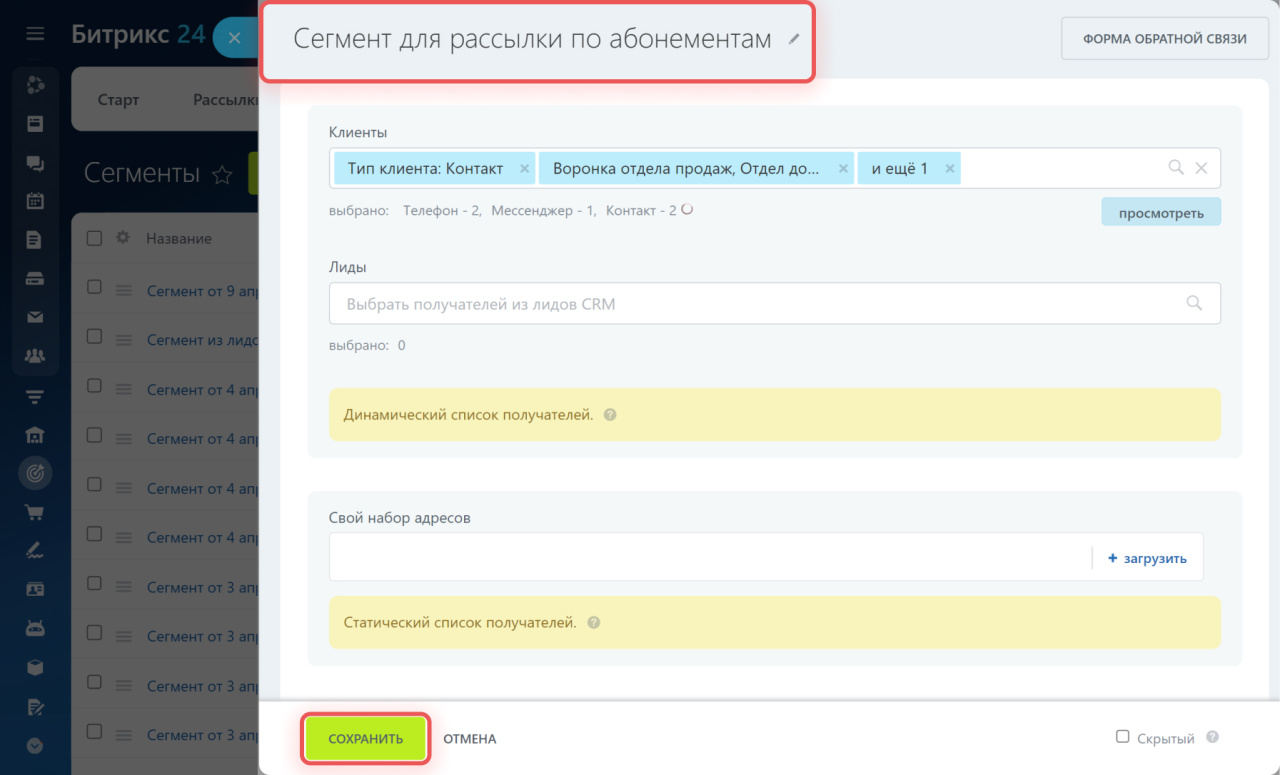
Task: Click empty area of Клиенты filter field
Action: click(1060, 169)
